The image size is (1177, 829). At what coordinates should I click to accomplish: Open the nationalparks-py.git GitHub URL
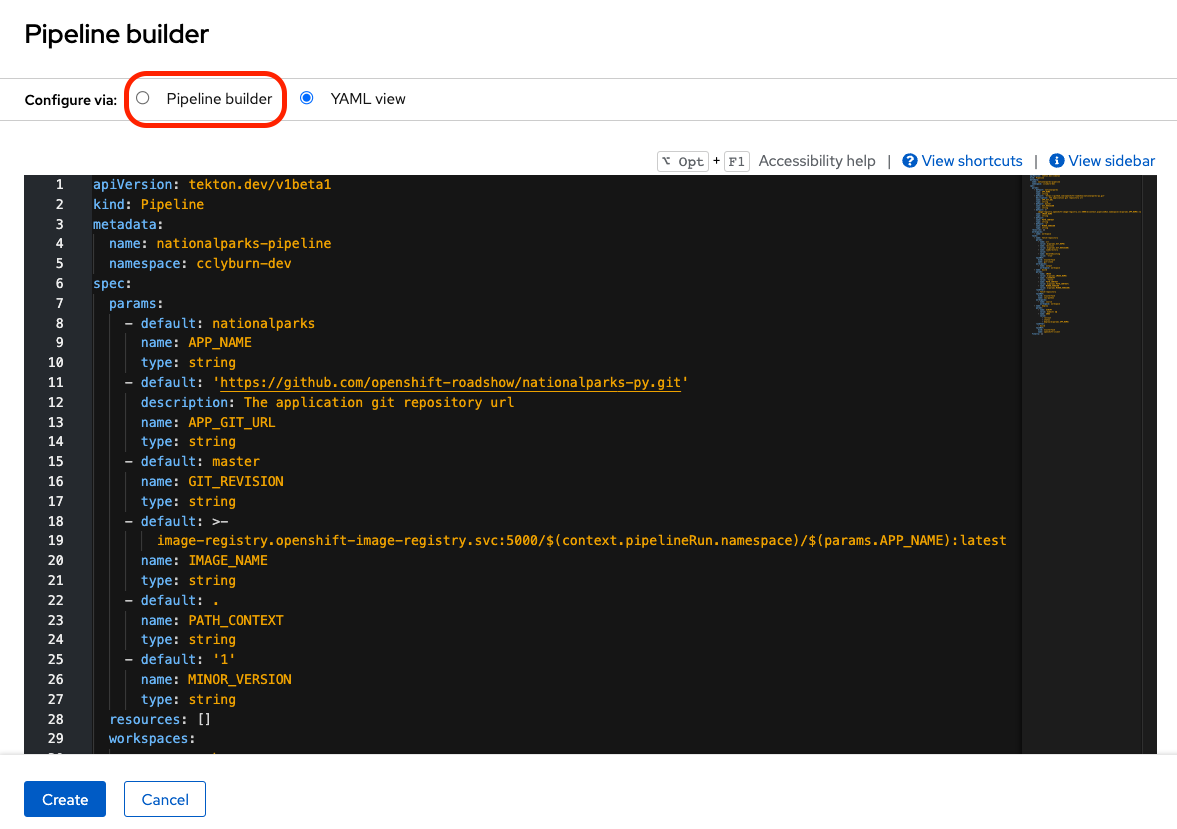pyautogui.click(x=450, y=382)
